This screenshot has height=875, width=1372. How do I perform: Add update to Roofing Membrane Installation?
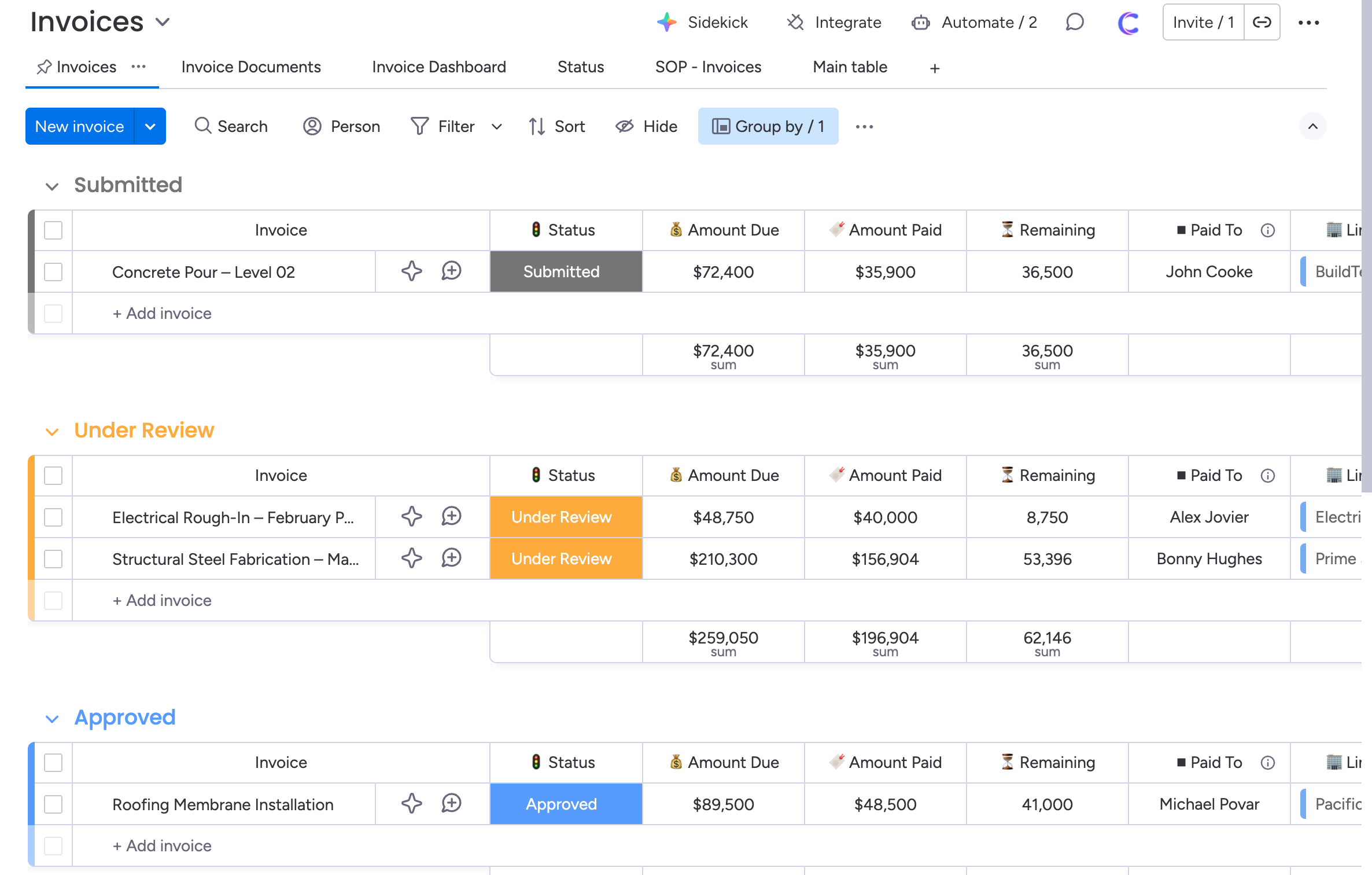(451, 803)
